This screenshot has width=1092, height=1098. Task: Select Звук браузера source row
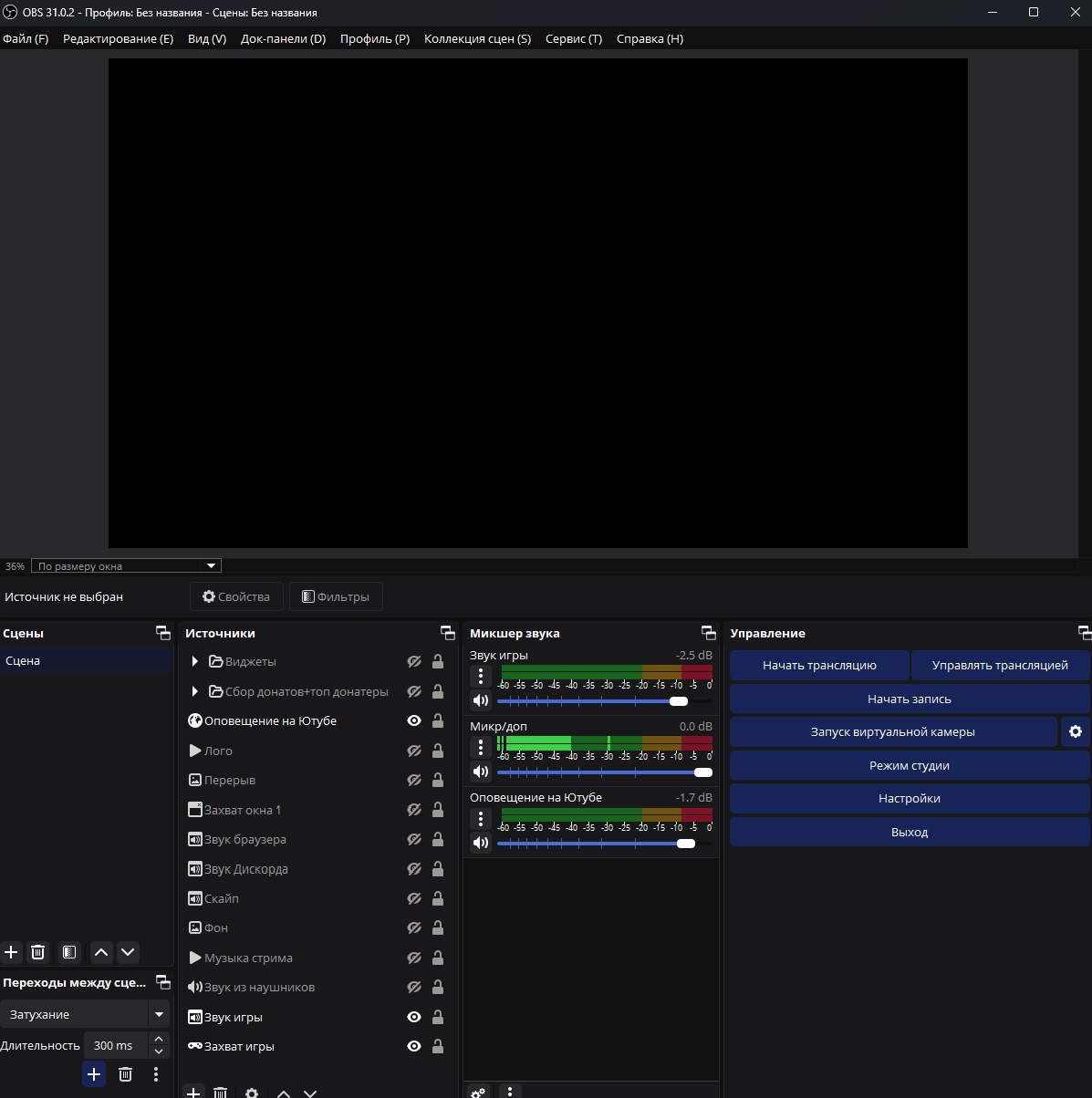pos(317,839)
